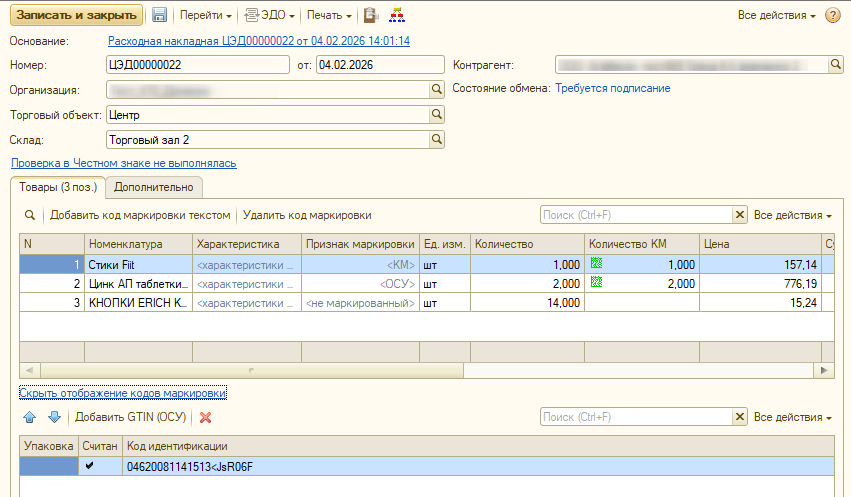
Task: Click the help question mark icon
Action: (833, 16)
